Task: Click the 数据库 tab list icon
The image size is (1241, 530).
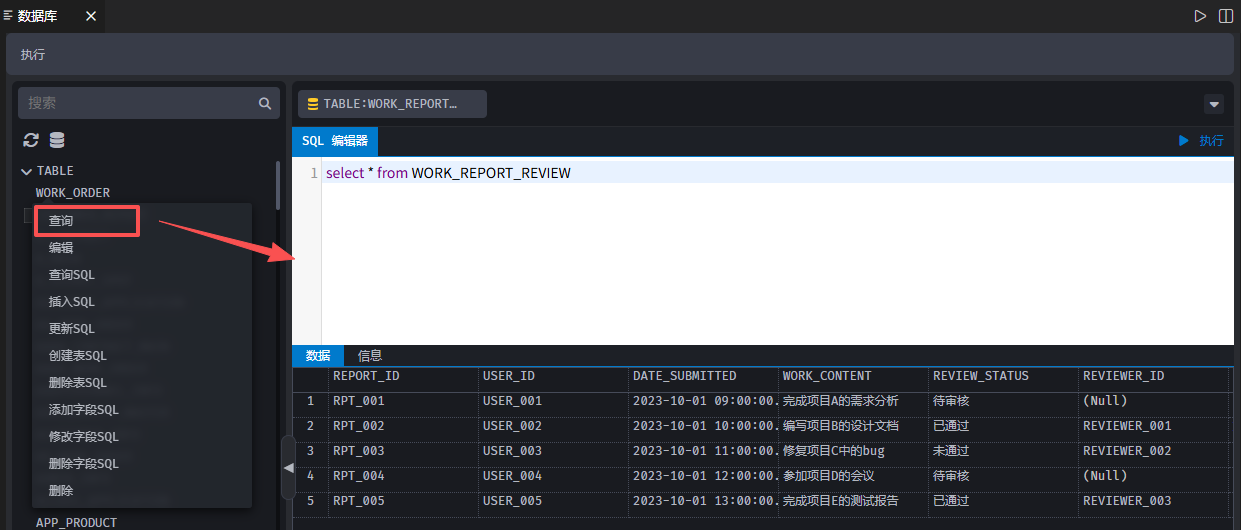Action: click(x=8, y=15)
